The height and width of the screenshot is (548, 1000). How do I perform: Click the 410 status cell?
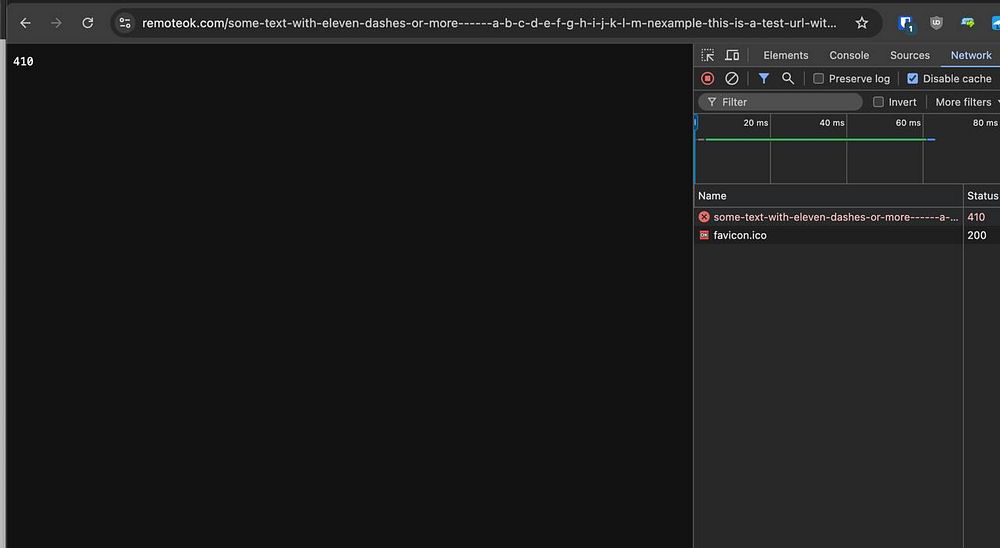976,217
